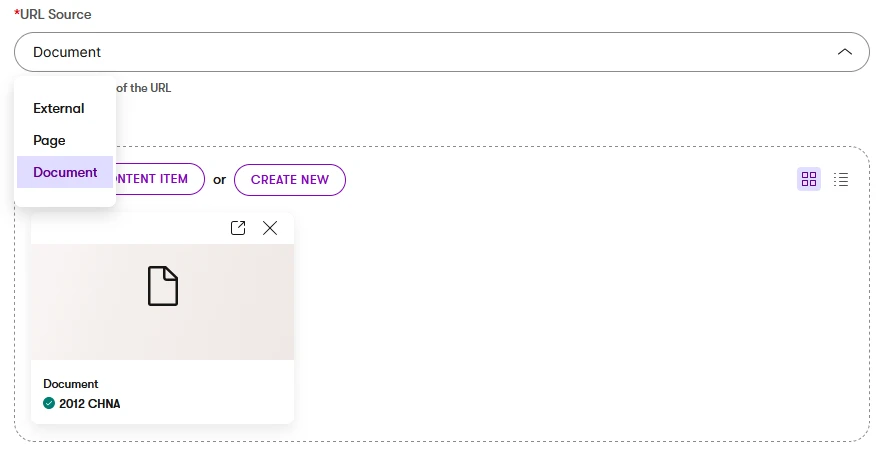
Task: Click the Document type label on the card
Action: click(x=71, y=384)
